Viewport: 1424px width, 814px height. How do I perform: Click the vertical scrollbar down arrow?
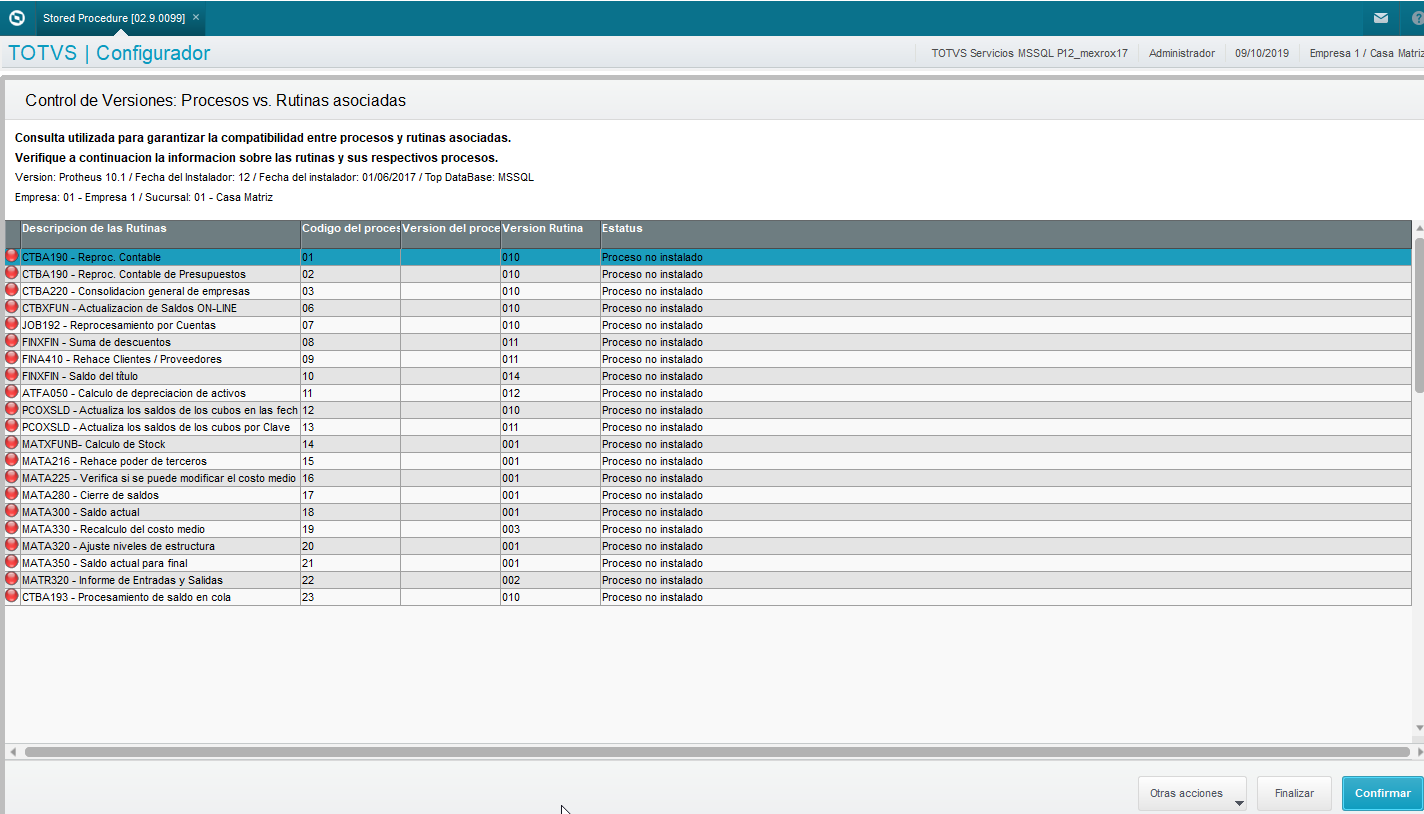pos(1419,727)
